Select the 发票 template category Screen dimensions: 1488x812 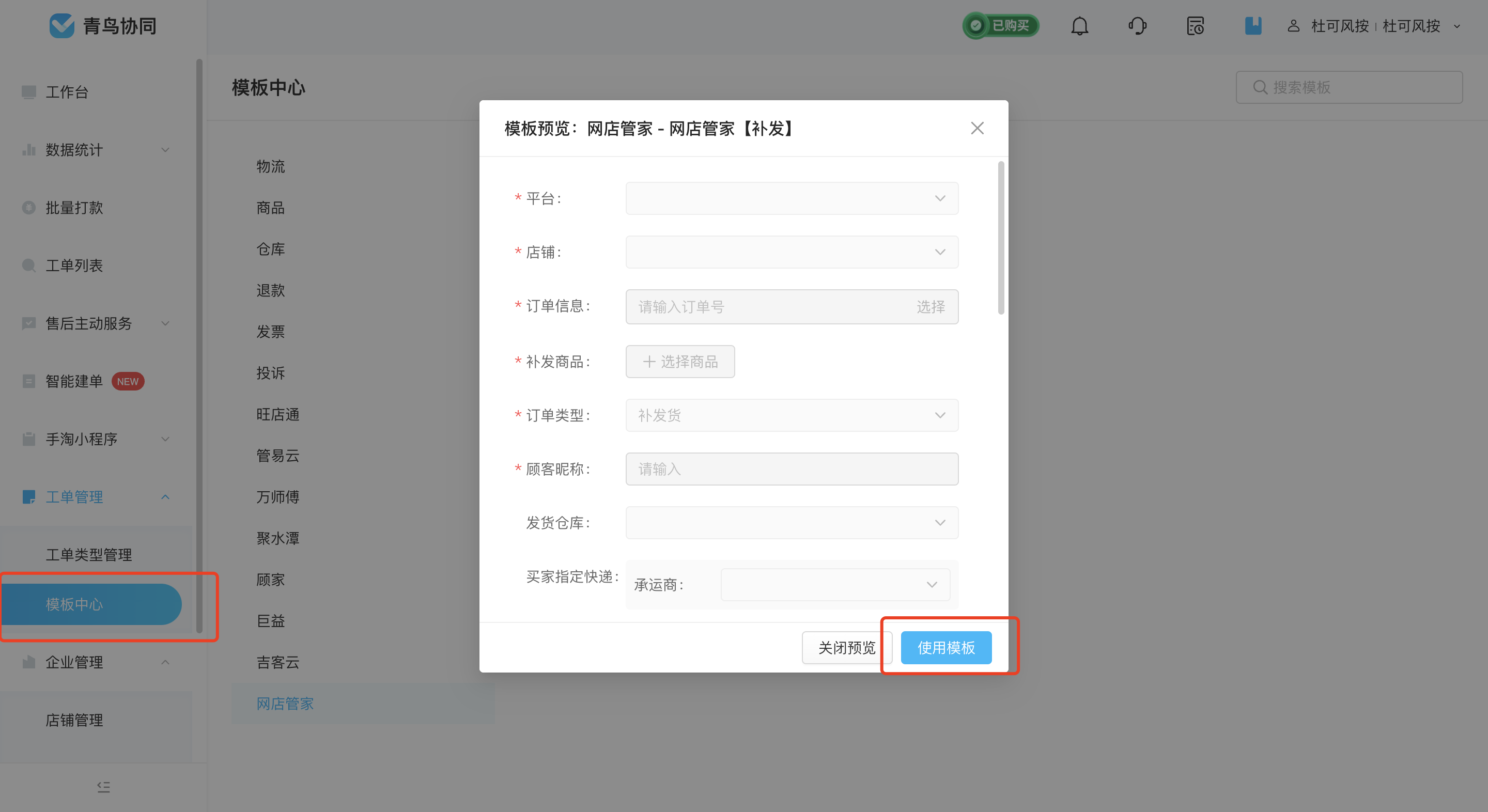click(x=270, y=332)
